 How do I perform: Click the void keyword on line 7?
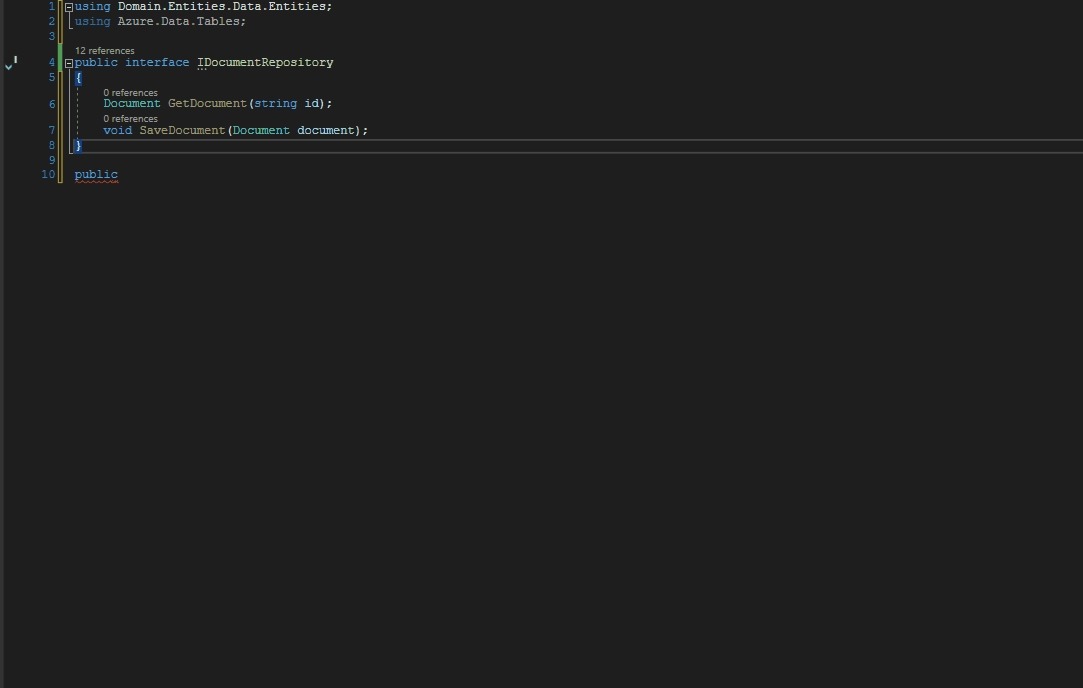117,130
